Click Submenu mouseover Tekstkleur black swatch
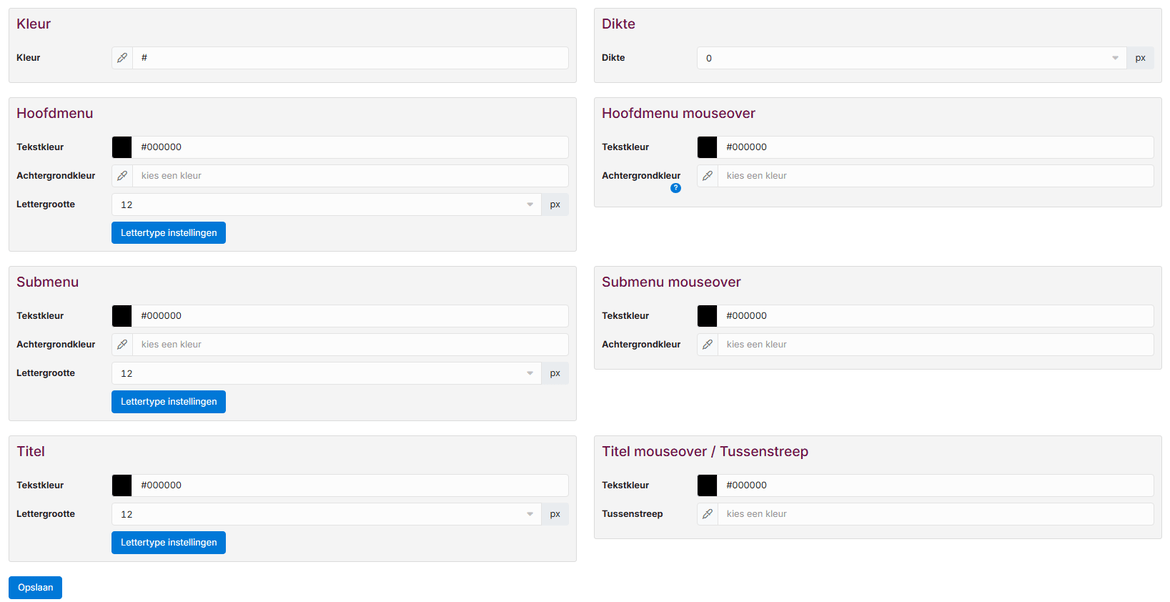 point(707,316)
